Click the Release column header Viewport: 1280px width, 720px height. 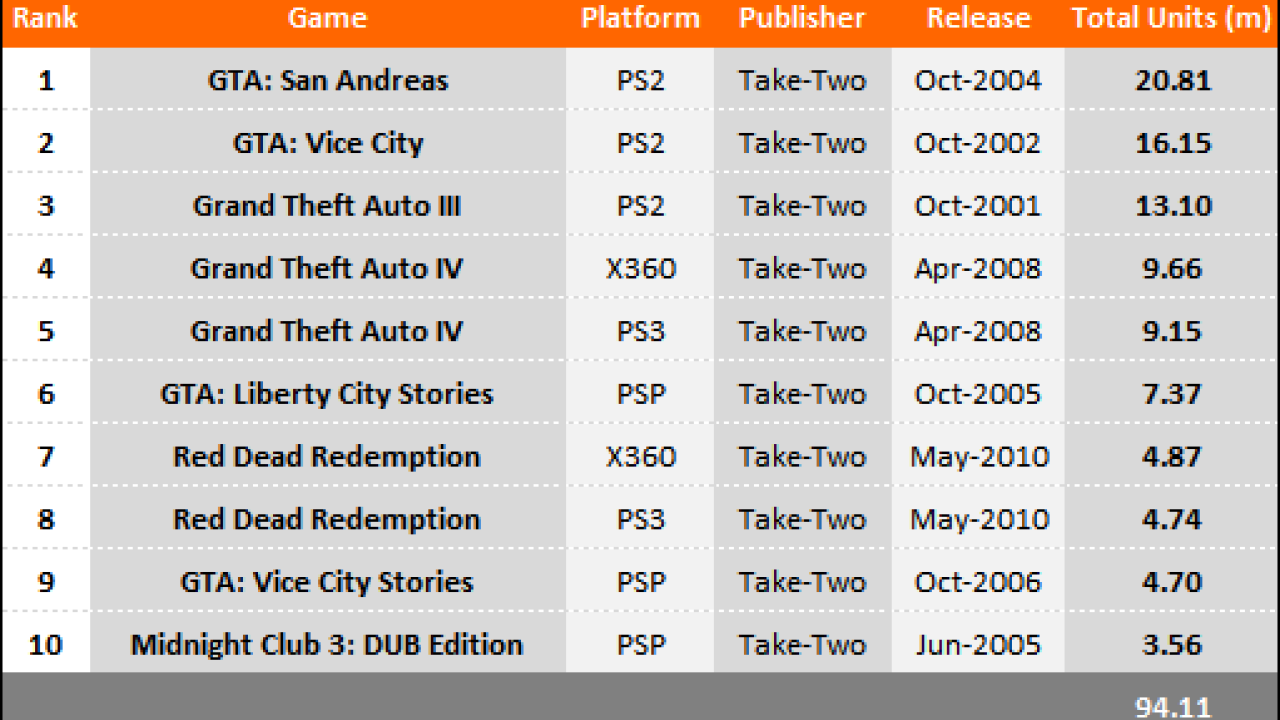978,18
